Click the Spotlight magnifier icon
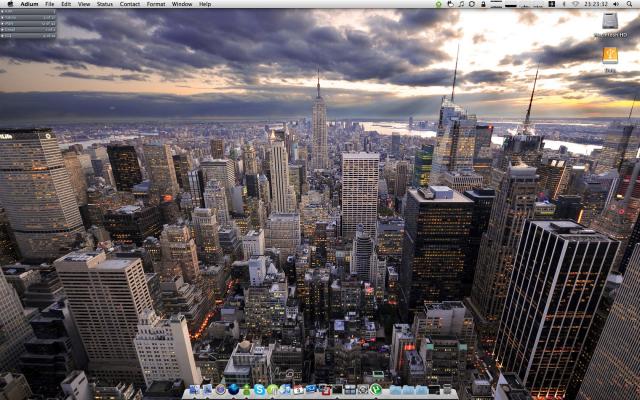The width and height of the screenshot is (640, 400). 629,4
